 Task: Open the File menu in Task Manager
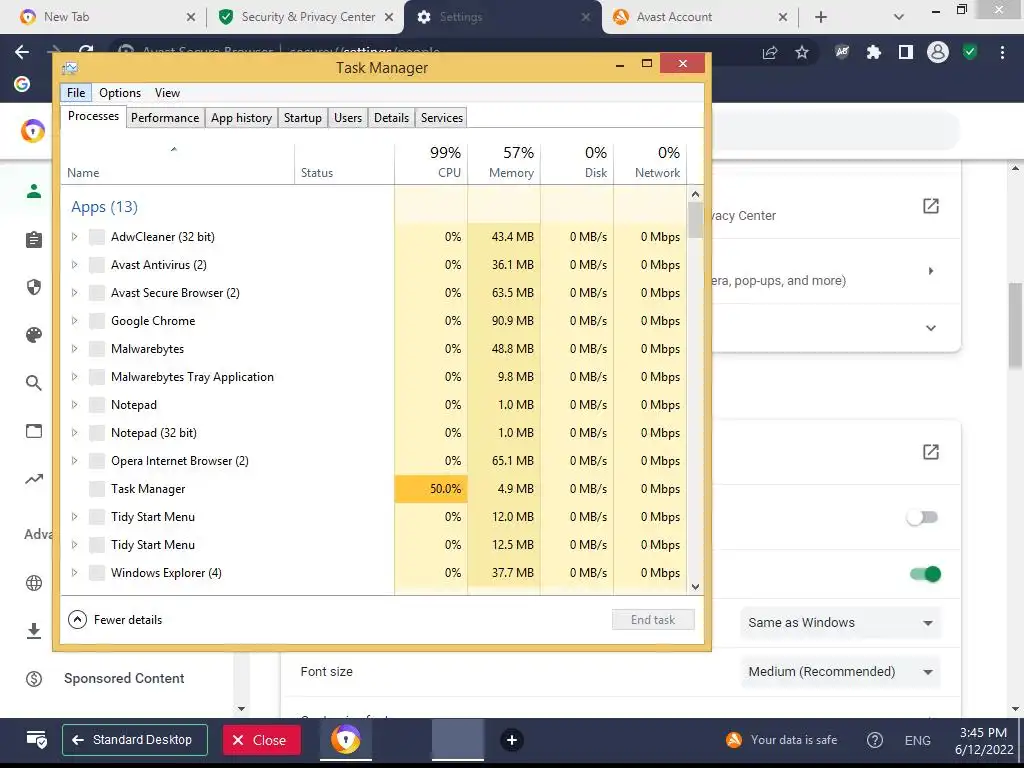(76, 93)
